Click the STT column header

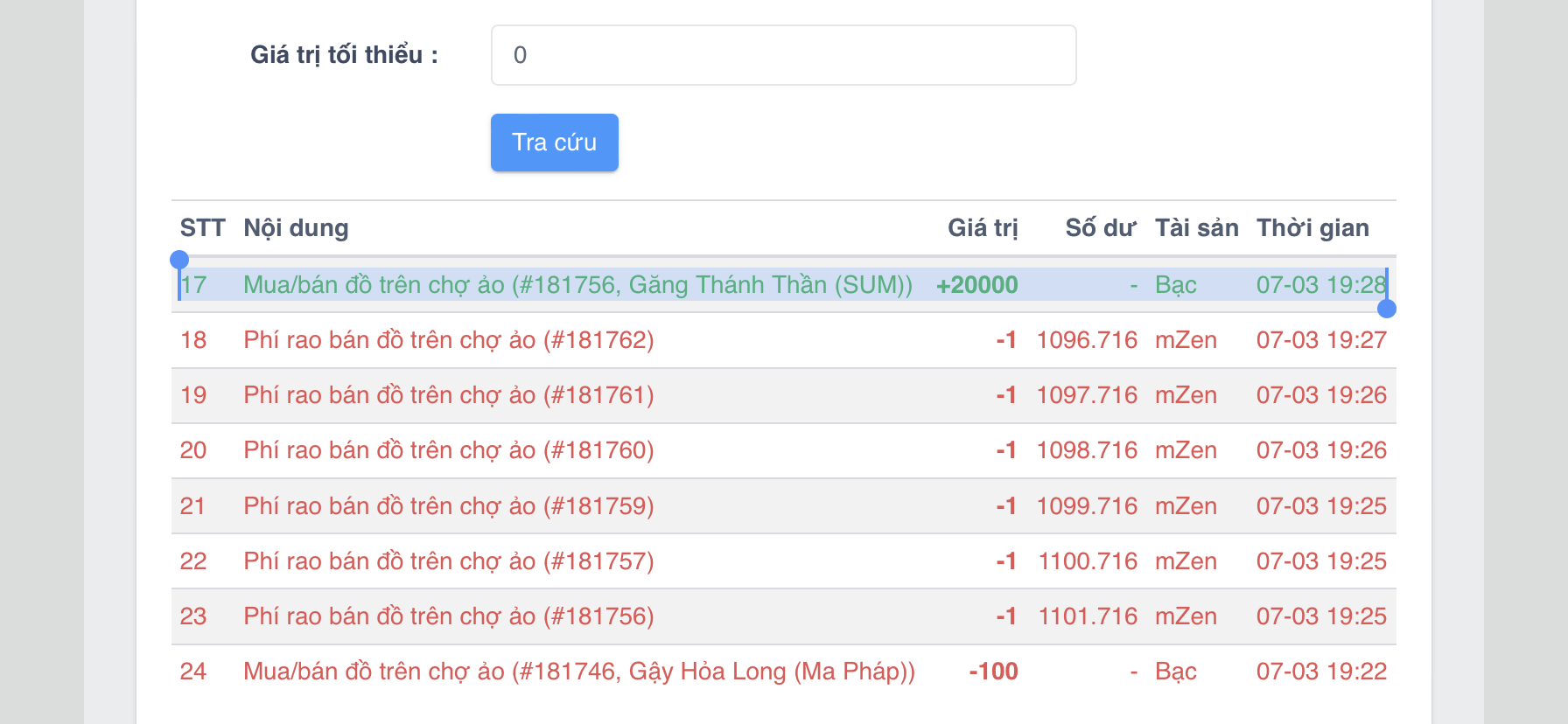(x=202, y=228)
